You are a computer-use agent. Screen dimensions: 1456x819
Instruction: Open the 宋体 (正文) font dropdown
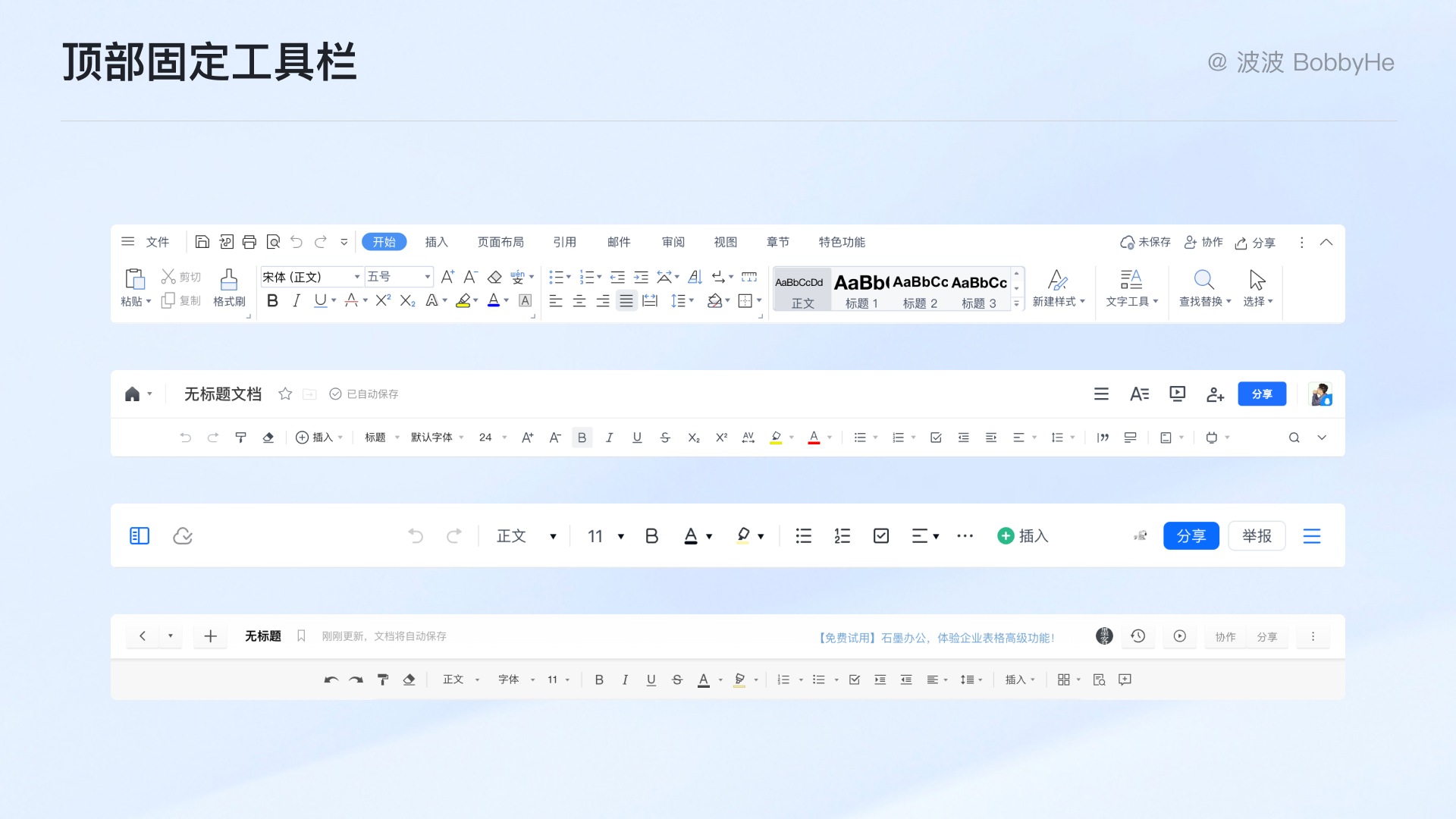(356, 277)
